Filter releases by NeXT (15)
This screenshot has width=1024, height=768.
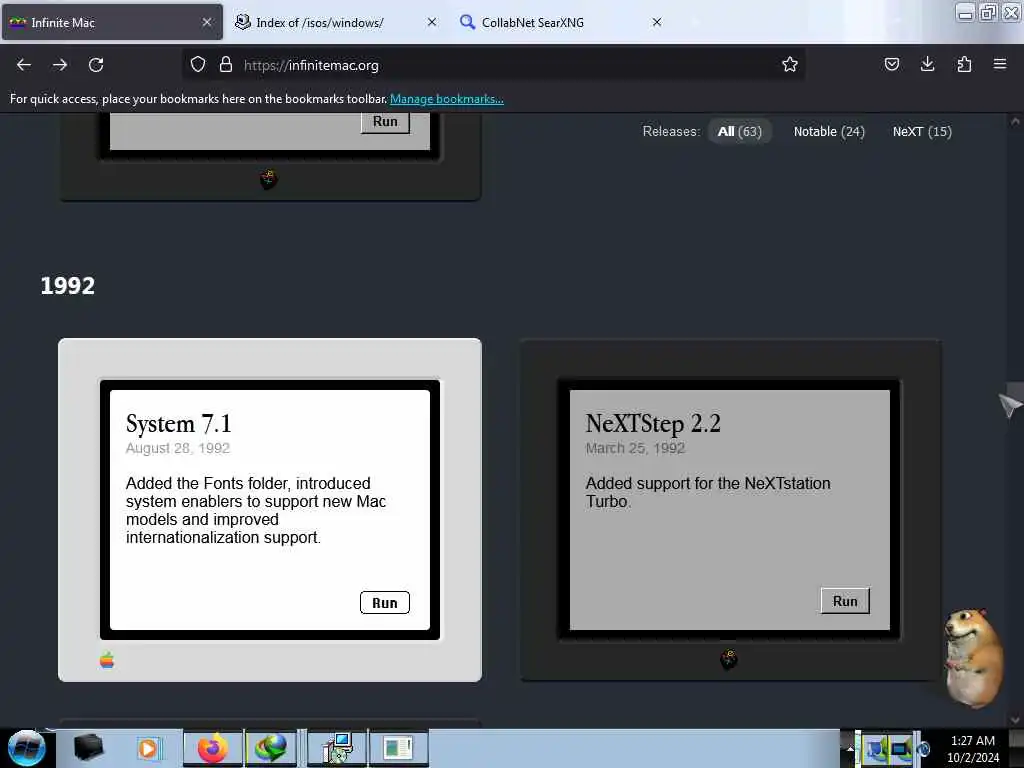922,131
